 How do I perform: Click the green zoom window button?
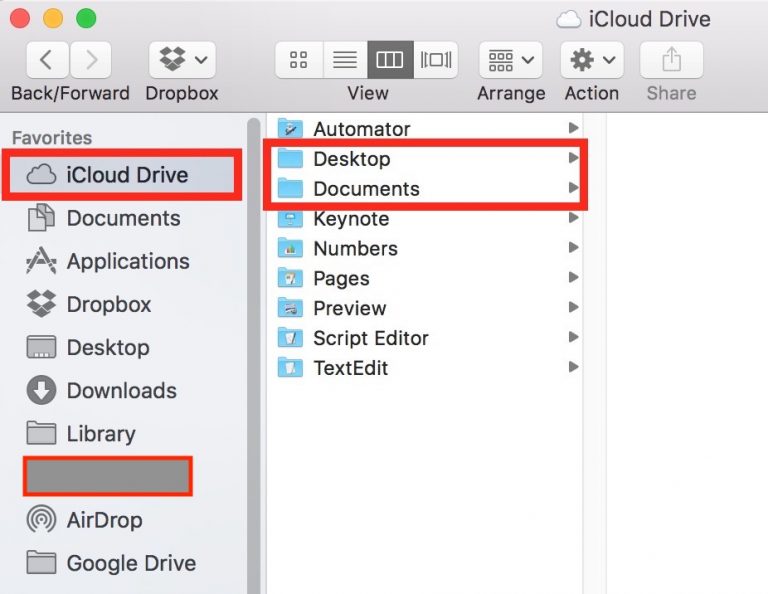click(x=86, y=19)
